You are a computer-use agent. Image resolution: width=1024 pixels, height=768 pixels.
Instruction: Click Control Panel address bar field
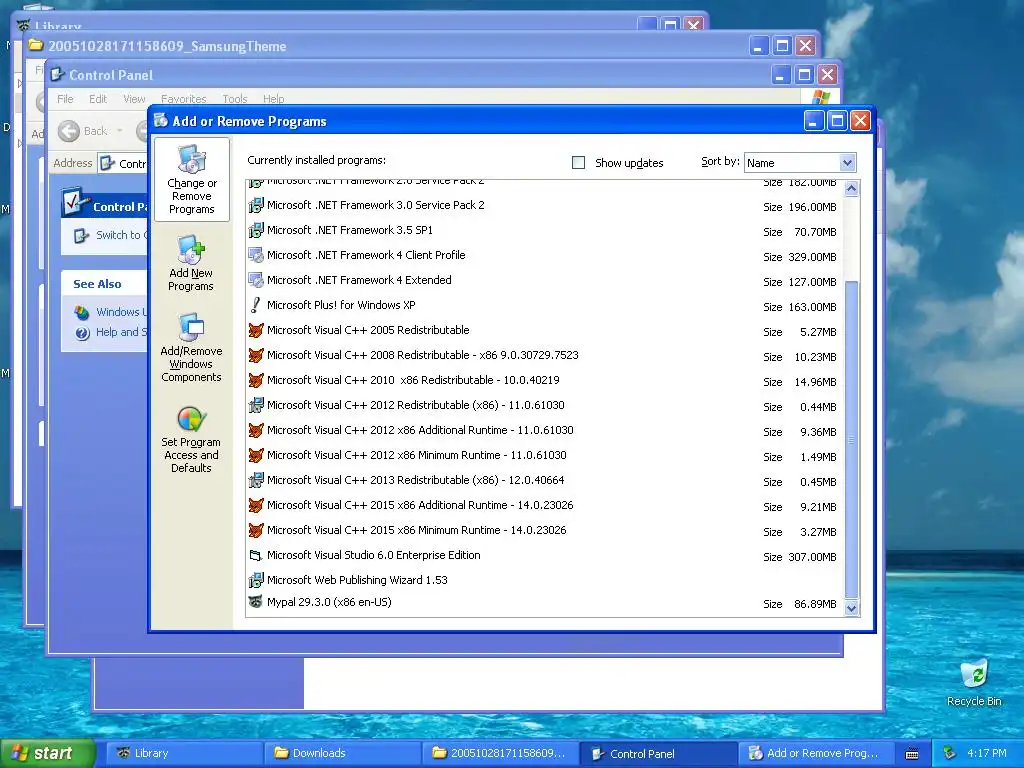[x=124, y=164]
